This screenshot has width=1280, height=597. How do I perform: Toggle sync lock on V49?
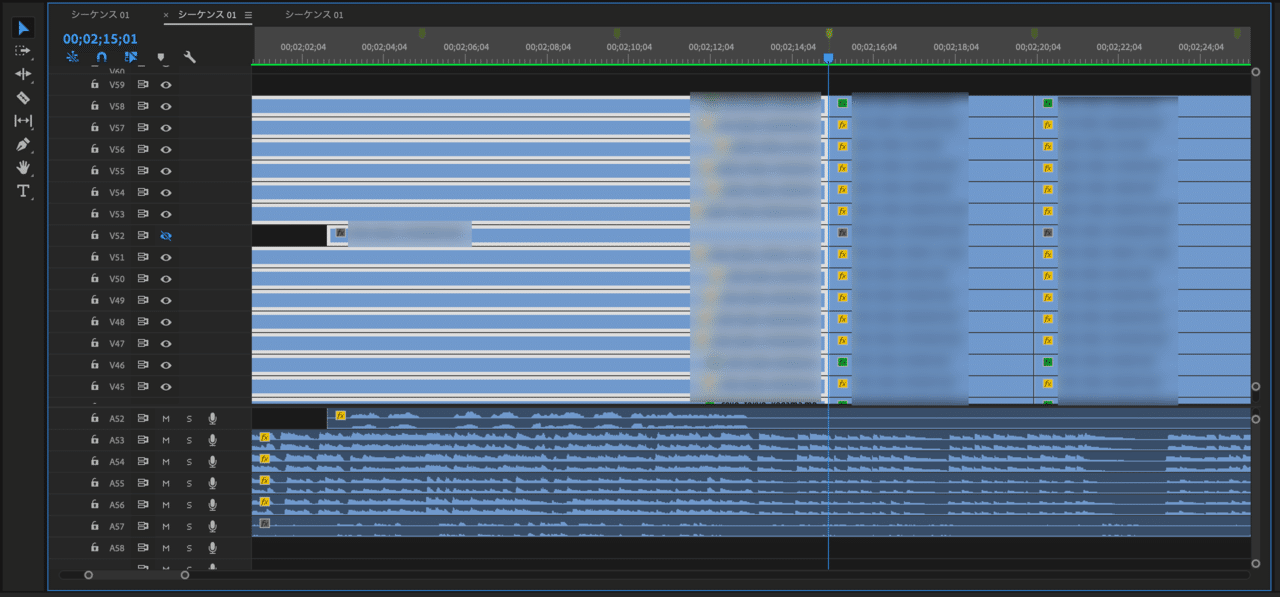click(x=143, y=300)
